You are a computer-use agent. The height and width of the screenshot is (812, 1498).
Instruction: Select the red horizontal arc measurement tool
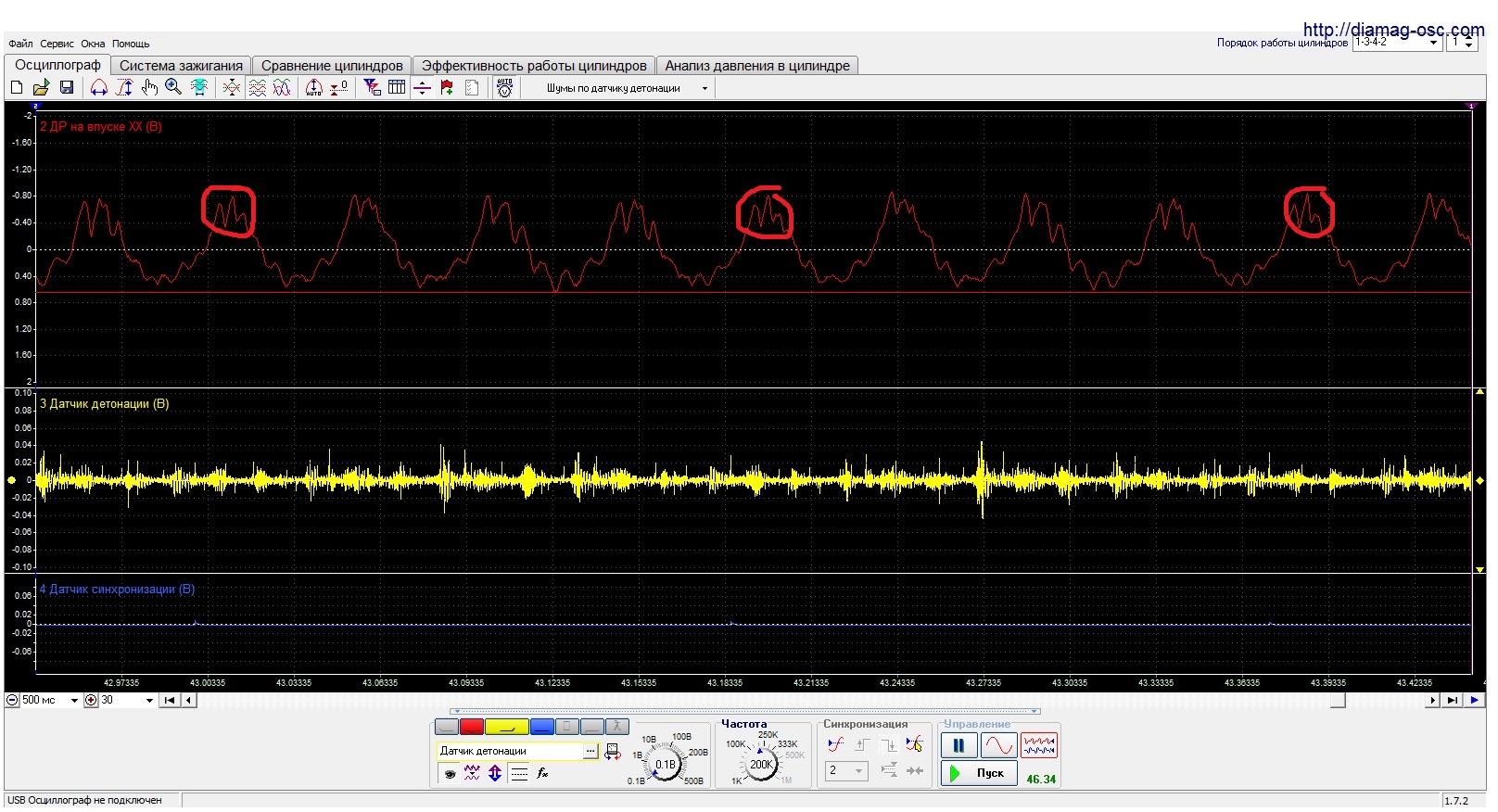tap(99, 87)
